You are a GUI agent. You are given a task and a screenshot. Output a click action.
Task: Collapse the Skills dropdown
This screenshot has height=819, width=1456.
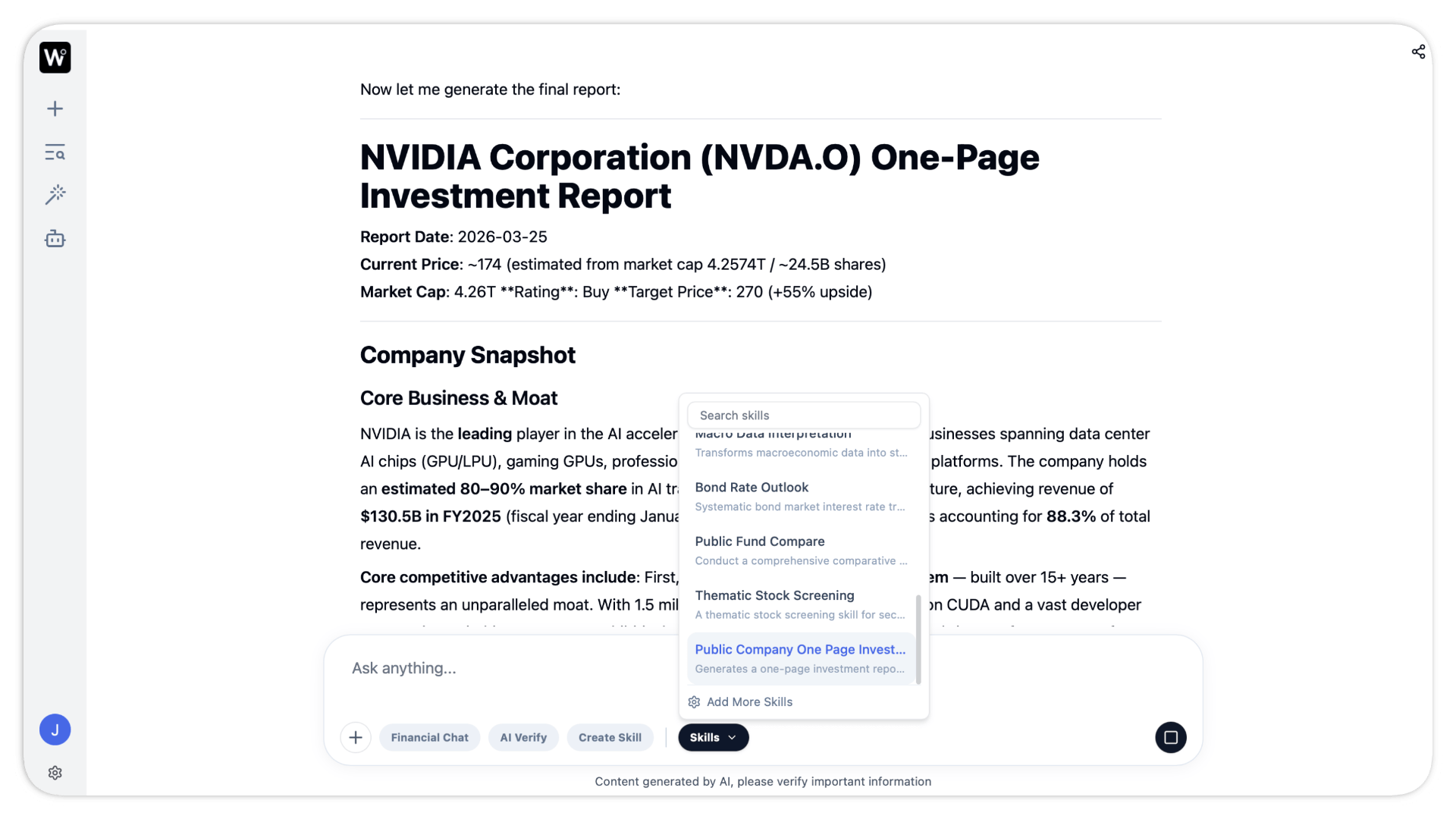click(713, 737)
